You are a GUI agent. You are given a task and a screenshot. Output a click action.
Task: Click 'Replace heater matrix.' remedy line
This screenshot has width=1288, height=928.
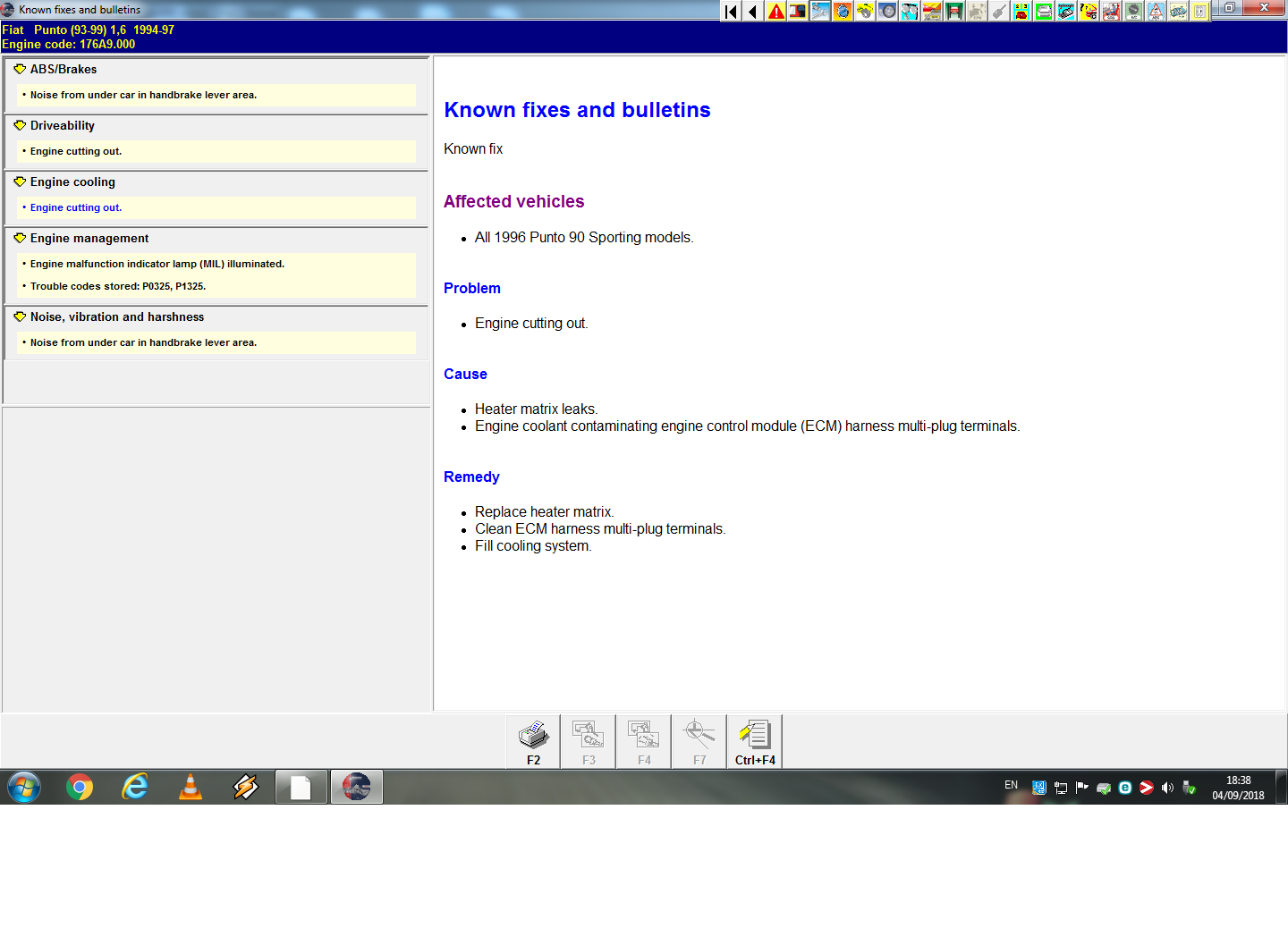click(544, 511)
